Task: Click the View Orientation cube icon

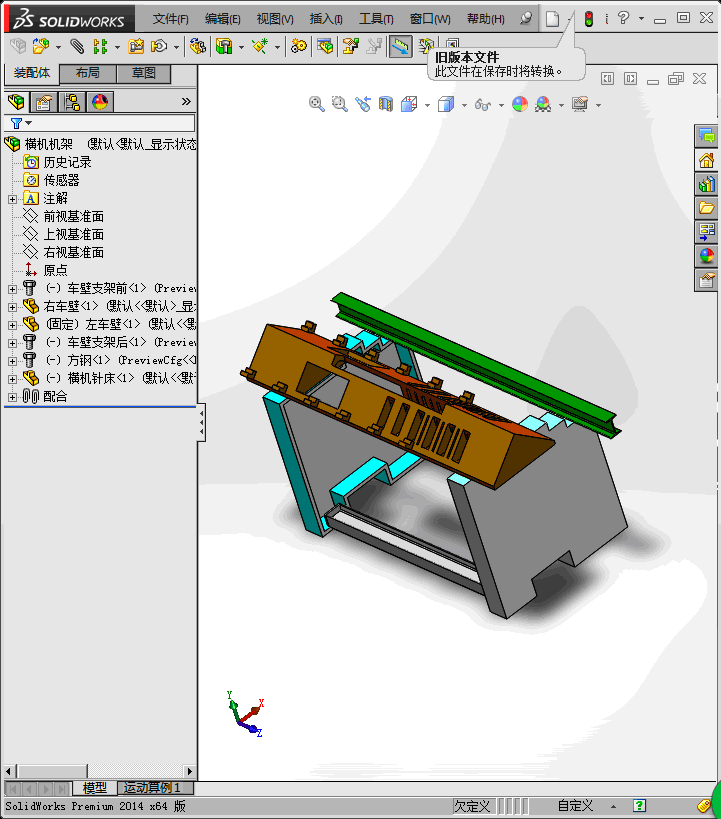Action: point(409,104)
